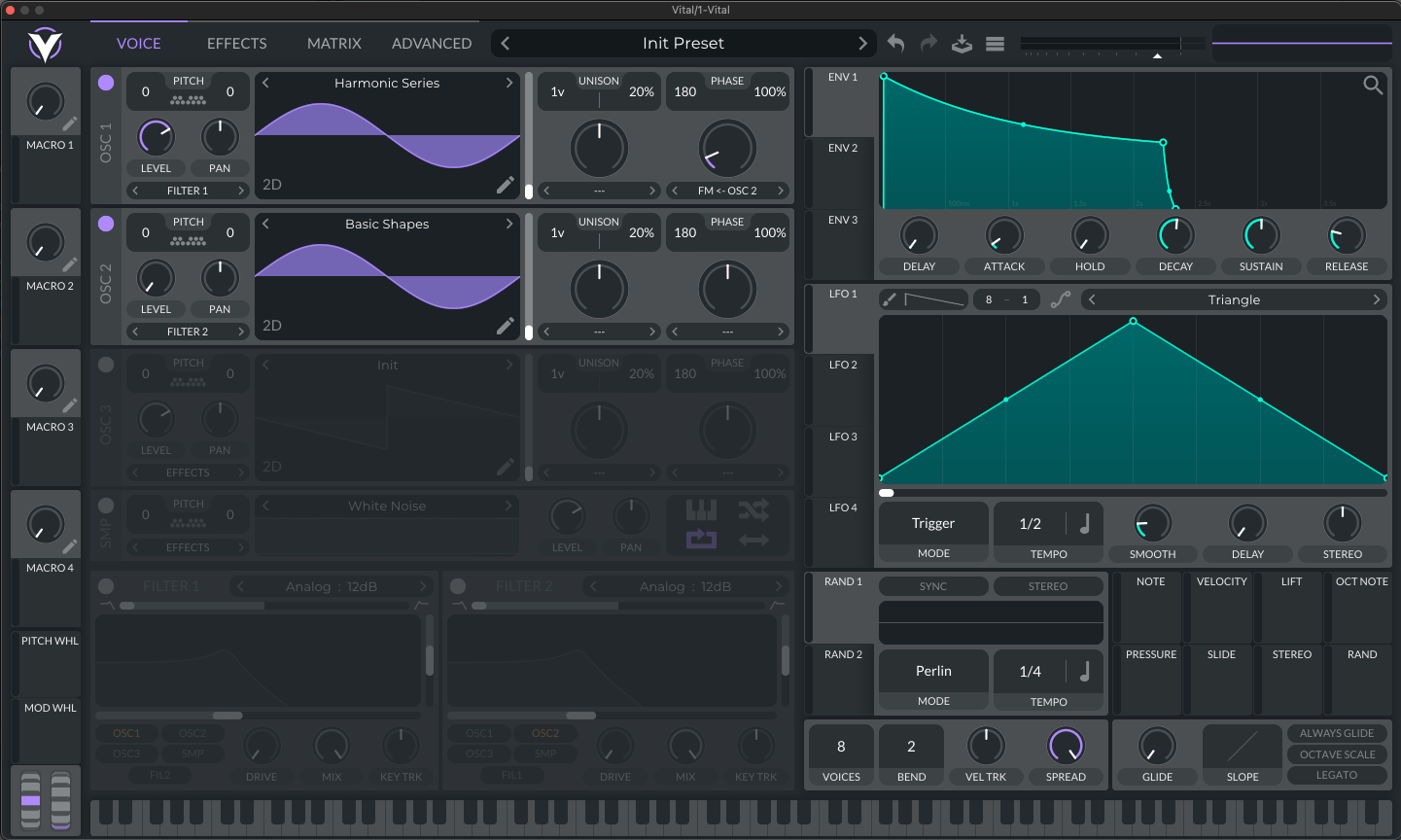The width and height of the screenshot is (1401, 840).
Task: Enable OSC 3 power button
Action: [106, 365]
